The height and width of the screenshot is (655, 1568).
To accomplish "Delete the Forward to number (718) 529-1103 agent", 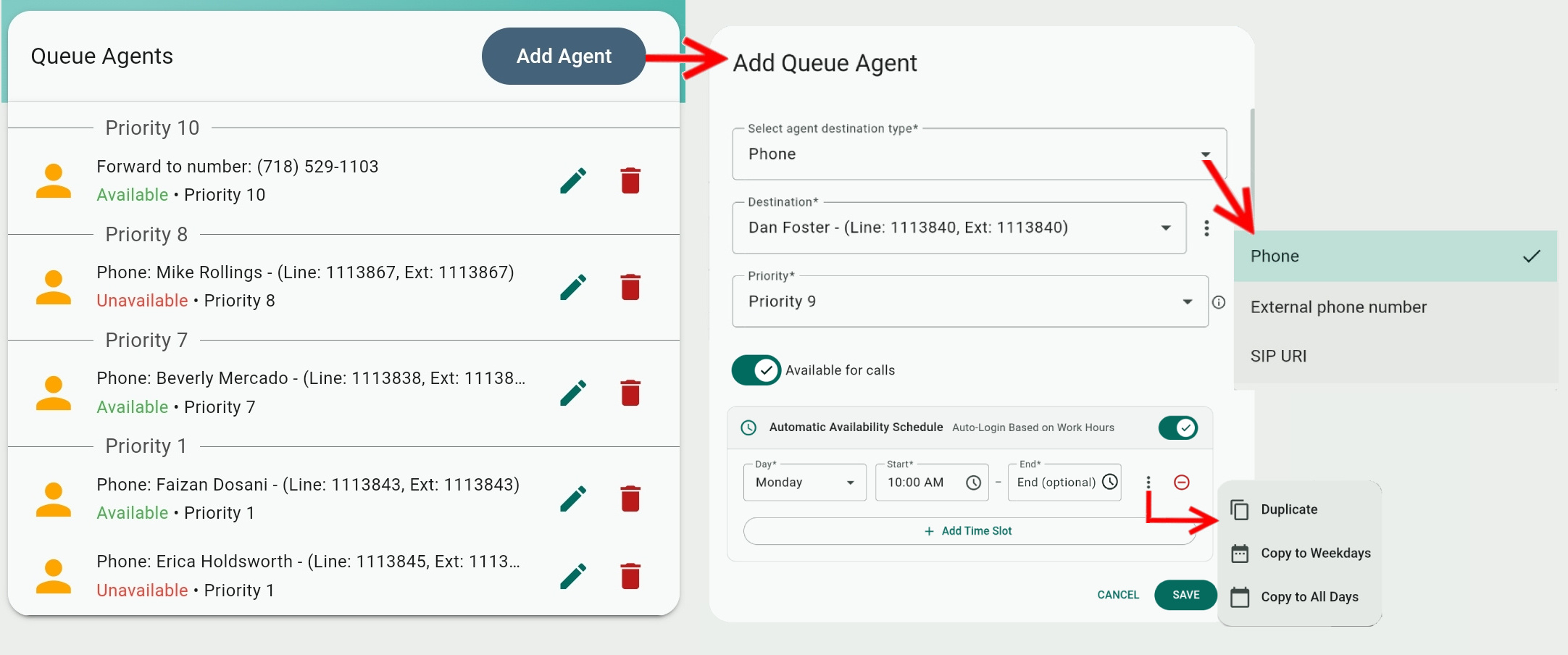I will [x=630, y=180].
